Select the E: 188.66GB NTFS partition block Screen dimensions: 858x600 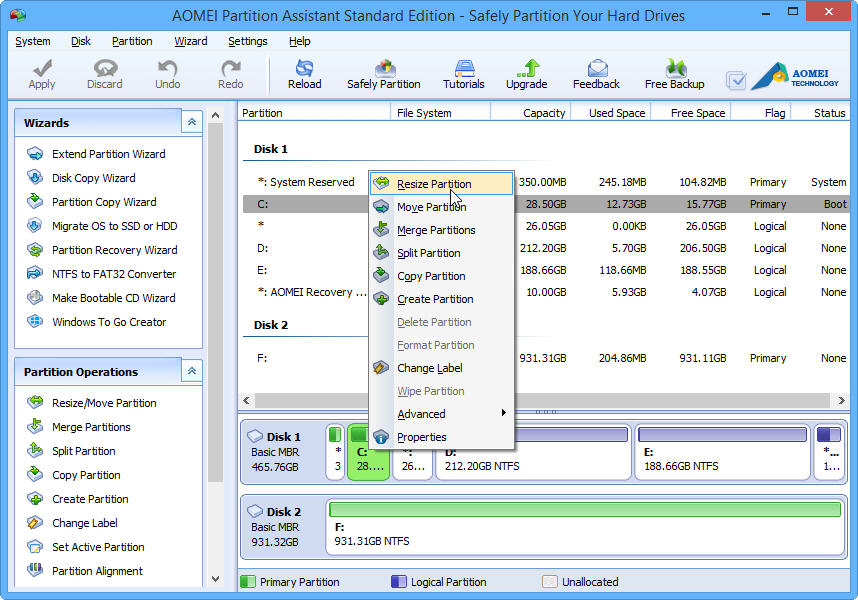pos(722,453)
